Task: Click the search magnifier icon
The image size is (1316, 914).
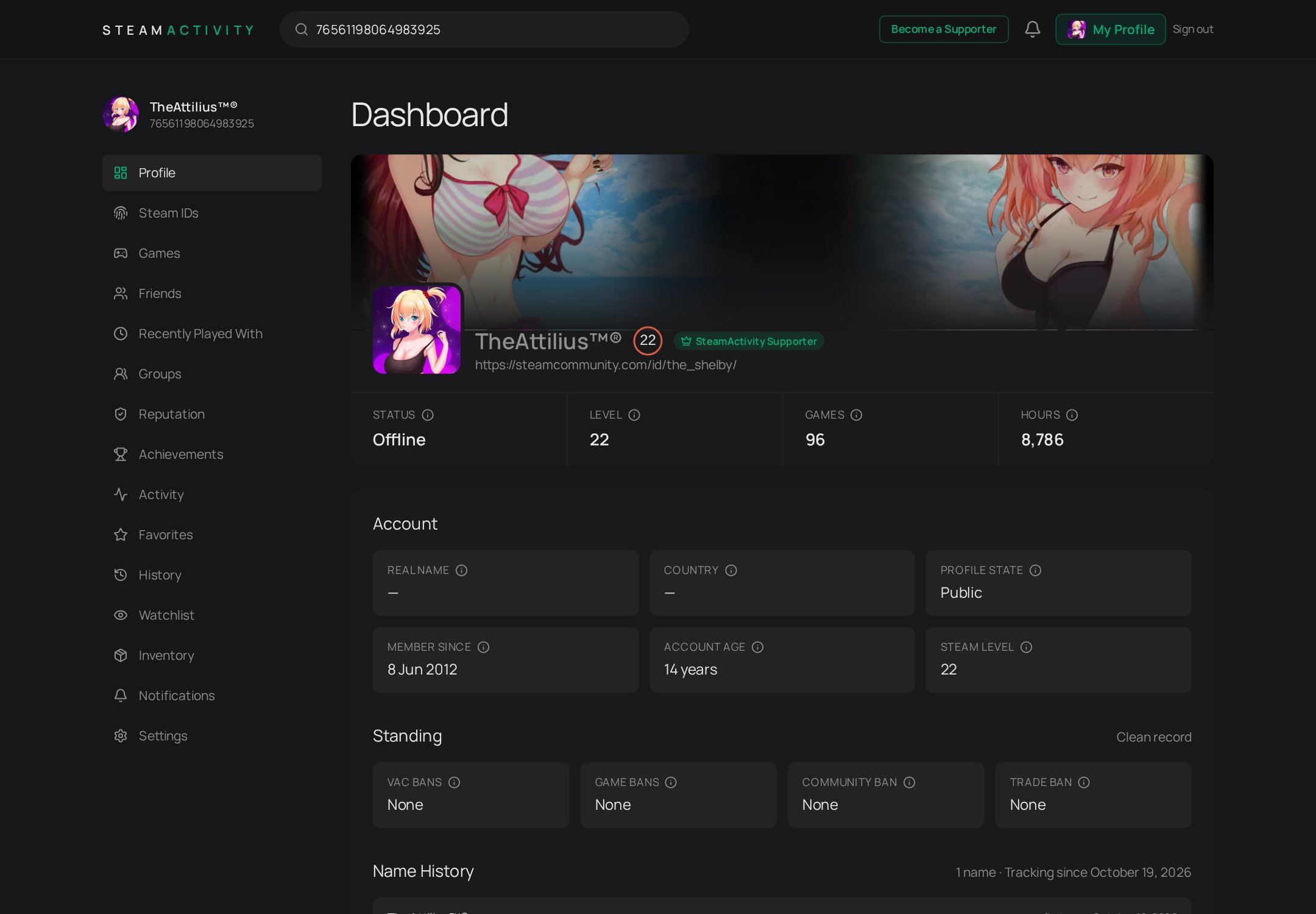Action: tap(301, 29)
